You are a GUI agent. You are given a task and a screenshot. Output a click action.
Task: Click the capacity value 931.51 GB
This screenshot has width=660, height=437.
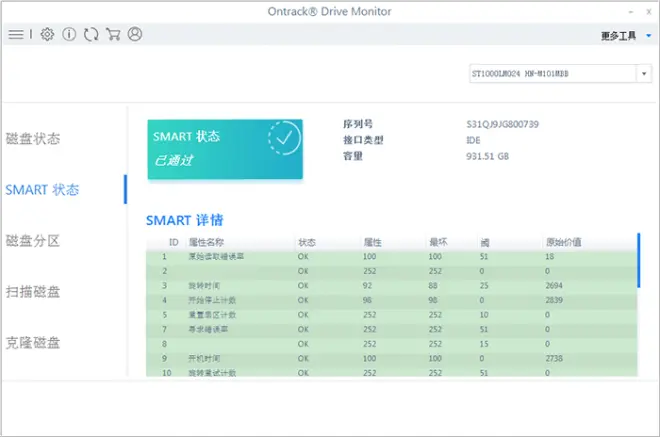(x=487, y=157)
